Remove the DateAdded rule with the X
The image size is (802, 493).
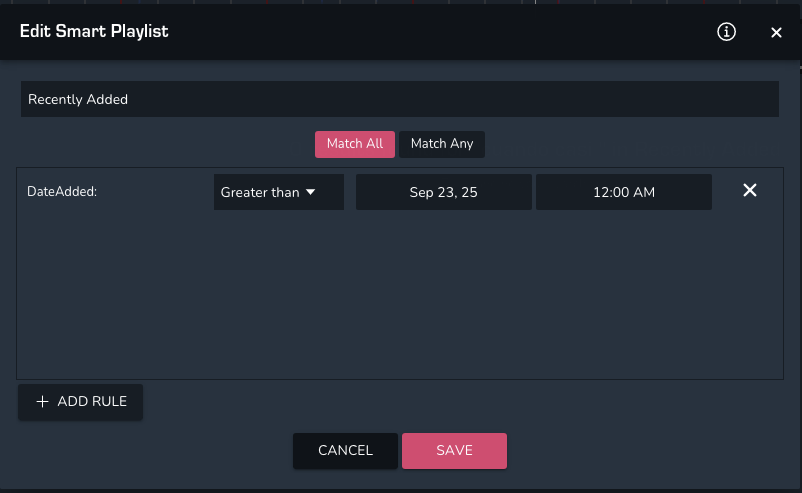click(x=750, y=191)
